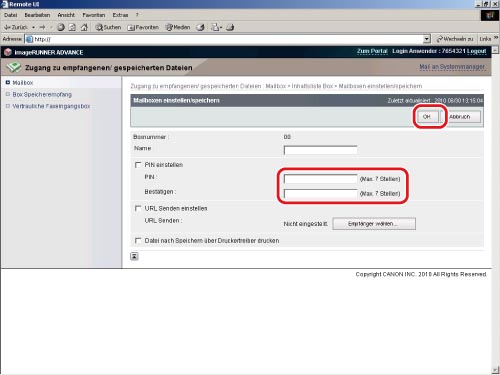Screen dimensions: 500x375
Task: Click the OK button
Action: [427, 117]
